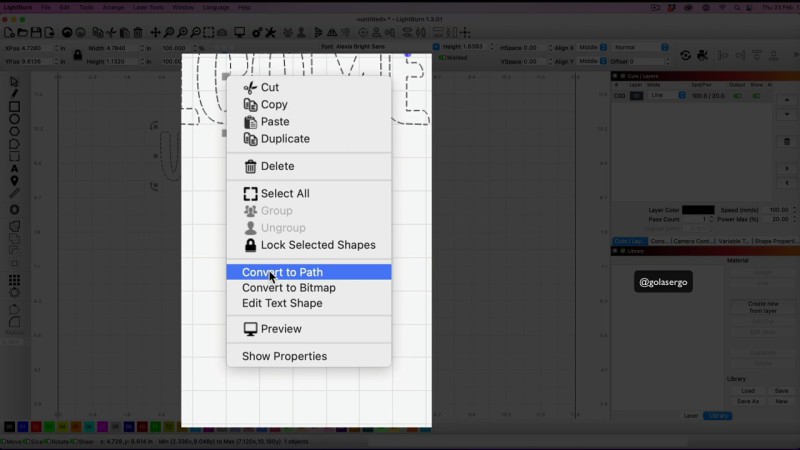800x450 pixels.
Task: Click Create new from layer button
Action: [762, 307]
